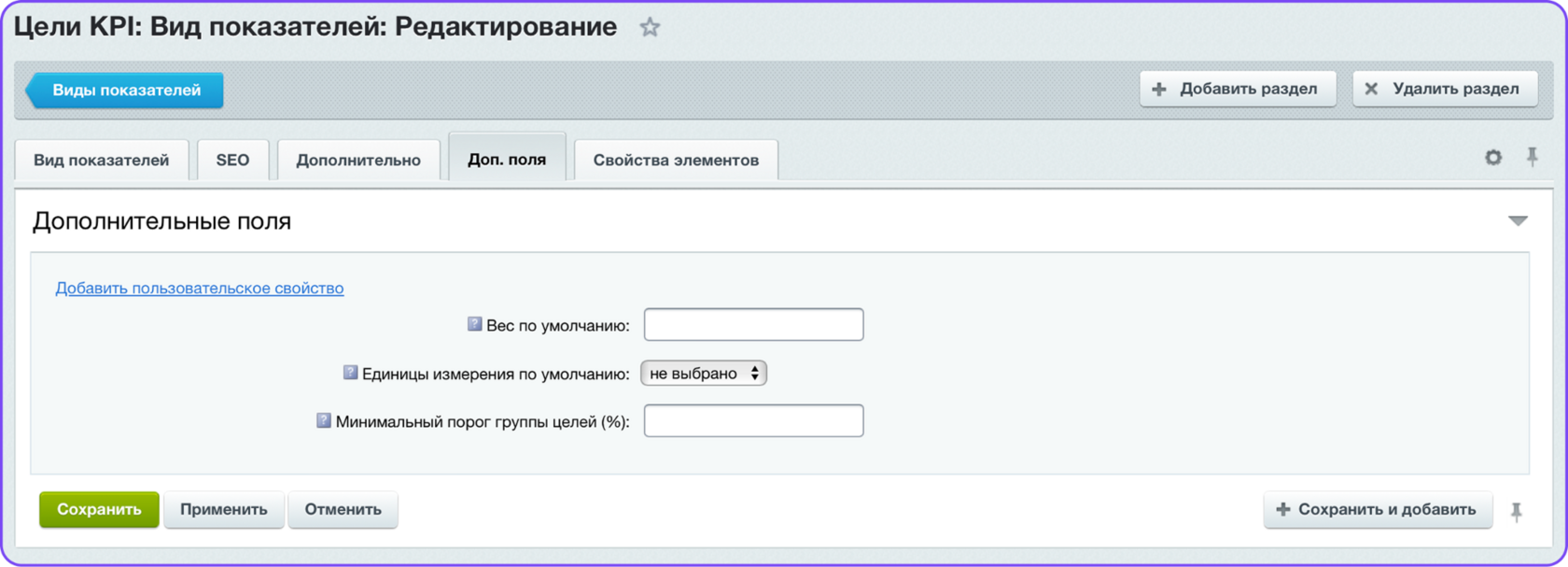Open the SEO tab
The image size is (1568, 567).
232,160
